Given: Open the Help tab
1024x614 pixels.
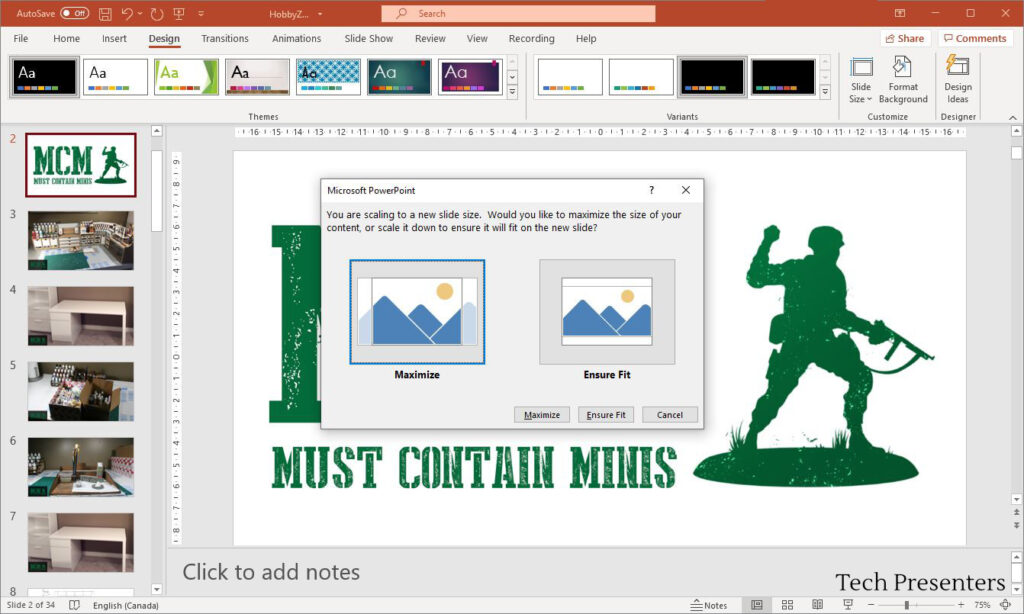Looking at the screenshot, I should pos(586,39).
